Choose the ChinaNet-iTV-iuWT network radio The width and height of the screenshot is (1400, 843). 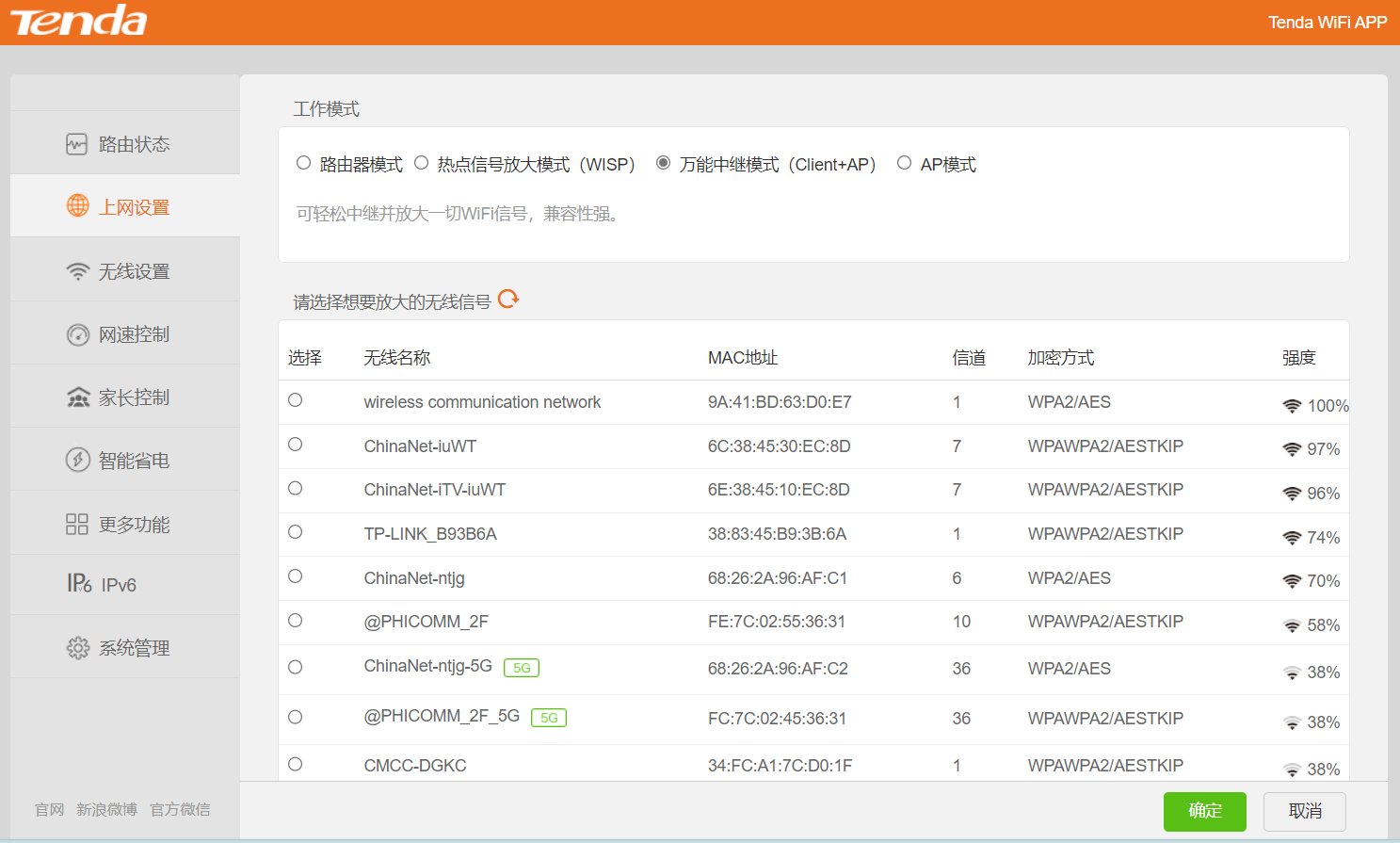point(296,488)
